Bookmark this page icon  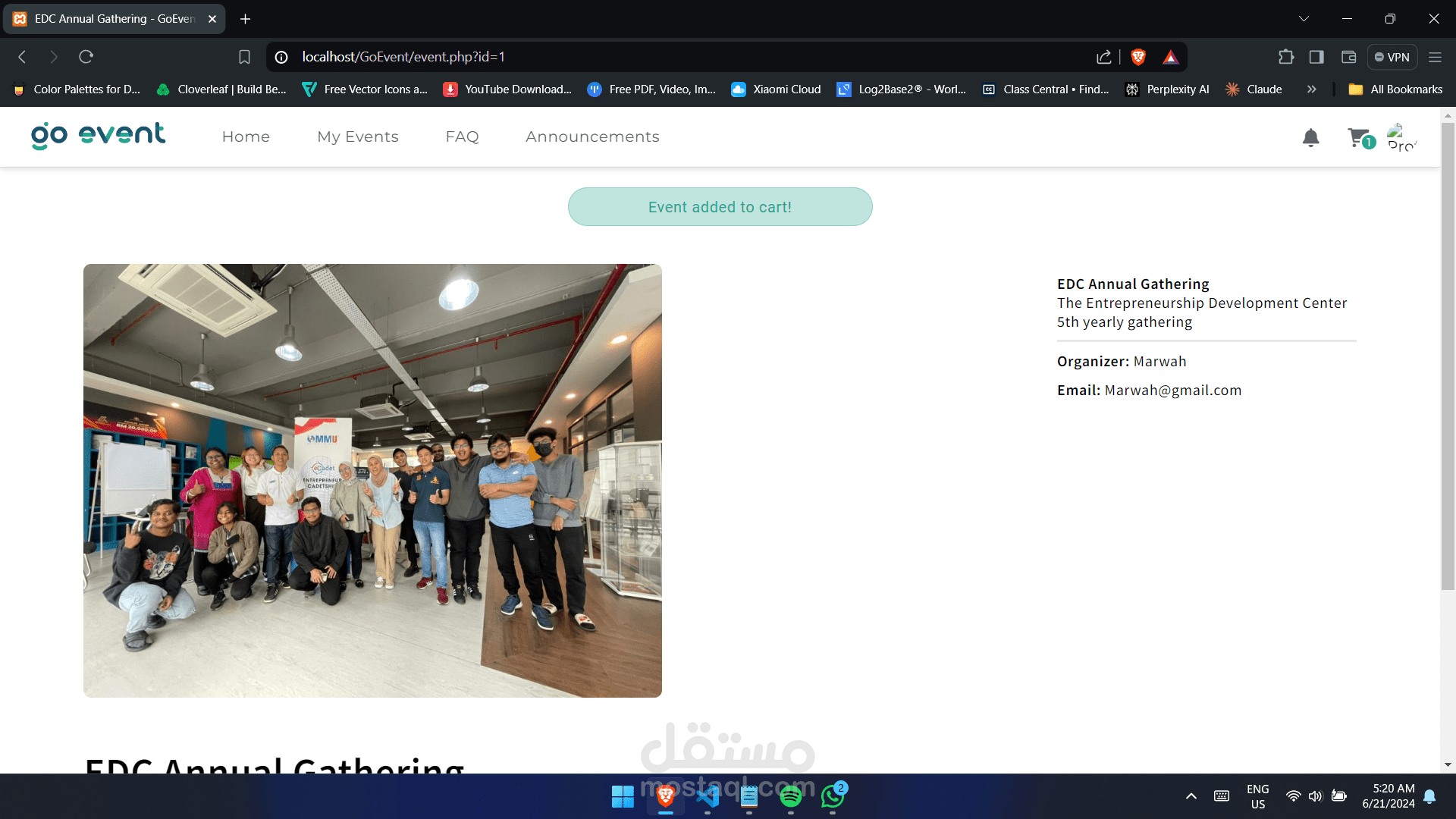(244, 57)
